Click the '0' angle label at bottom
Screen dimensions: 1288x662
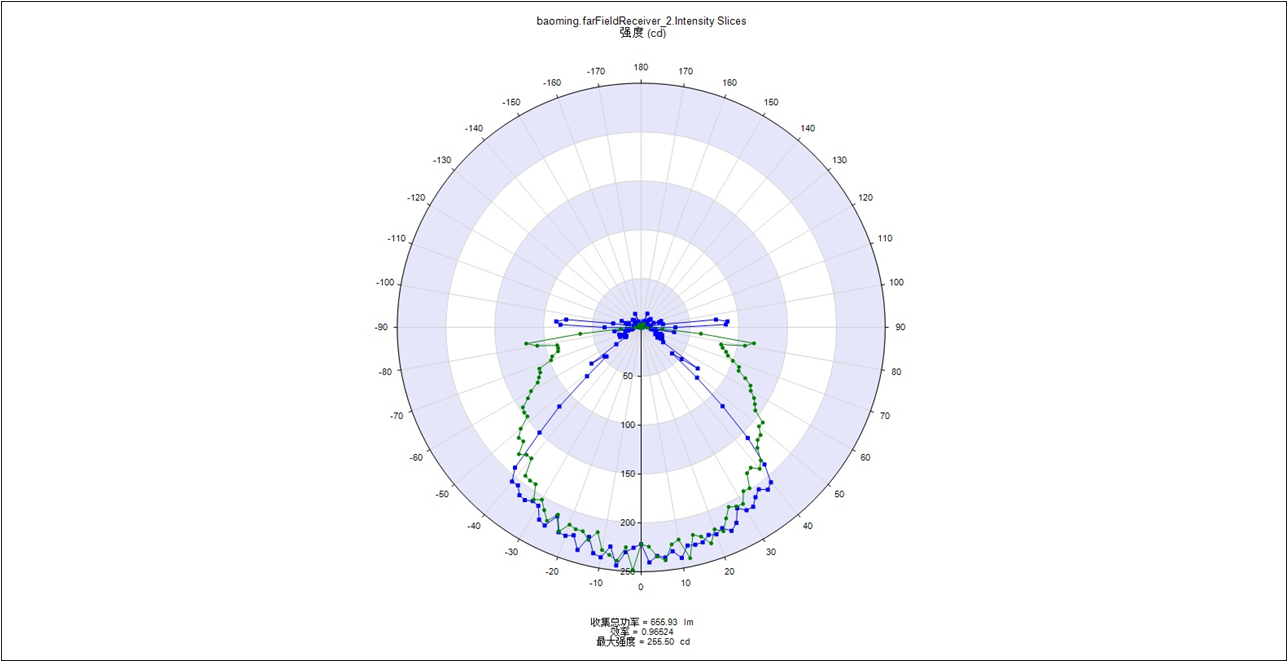point(641,587)
